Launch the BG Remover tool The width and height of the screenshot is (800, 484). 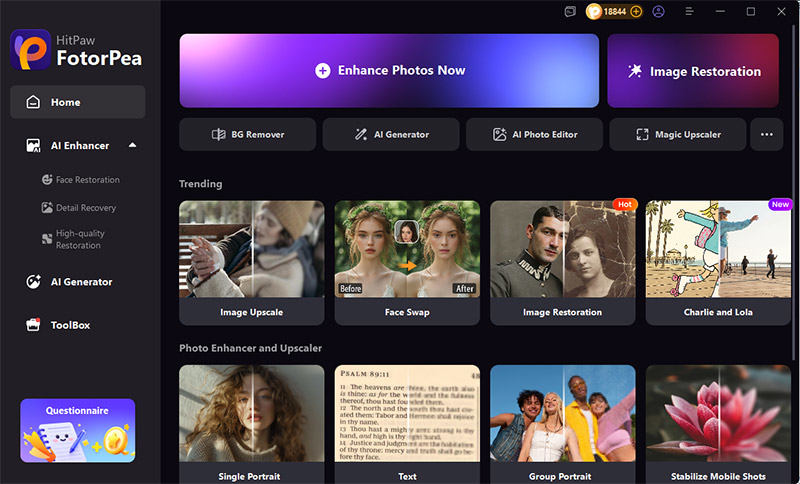coord(247,135)
